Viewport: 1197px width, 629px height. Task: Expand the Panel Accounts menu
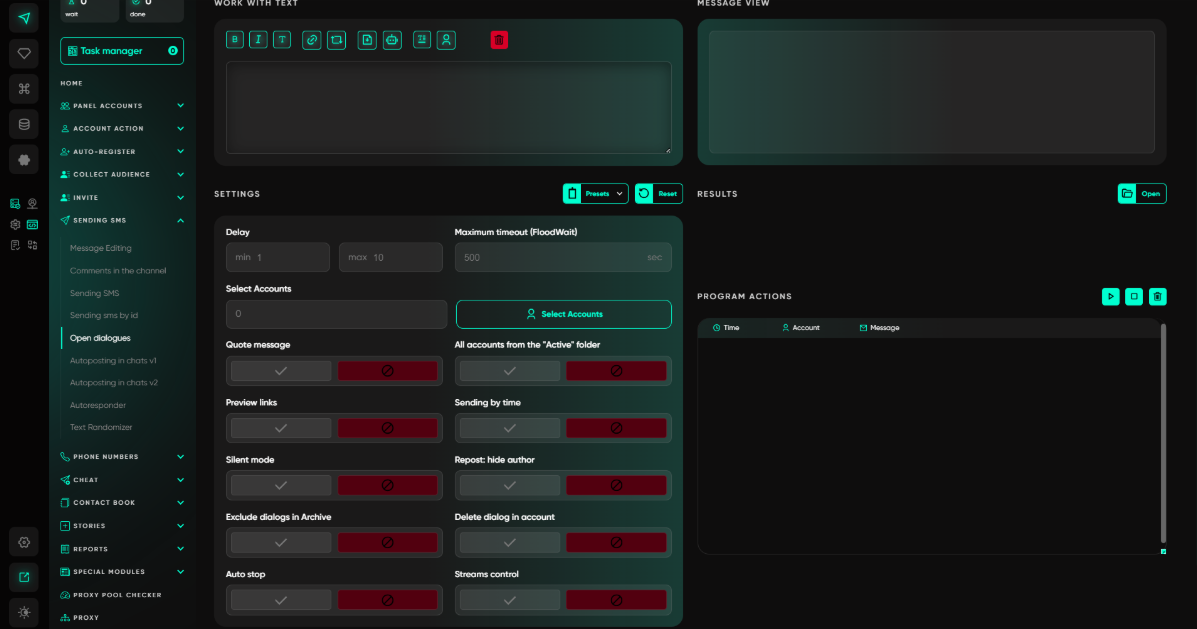coord(122,106)
